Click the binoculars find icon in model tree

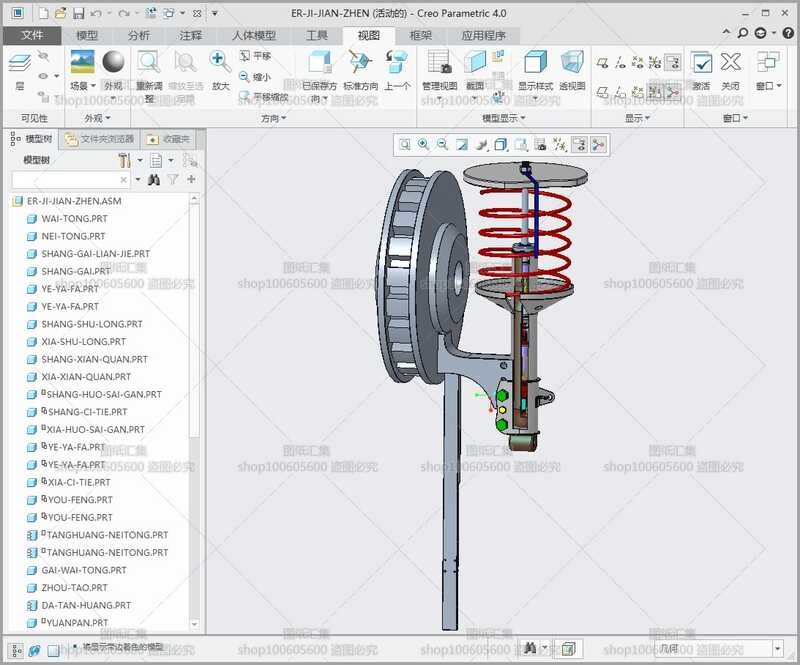point(154,180)
